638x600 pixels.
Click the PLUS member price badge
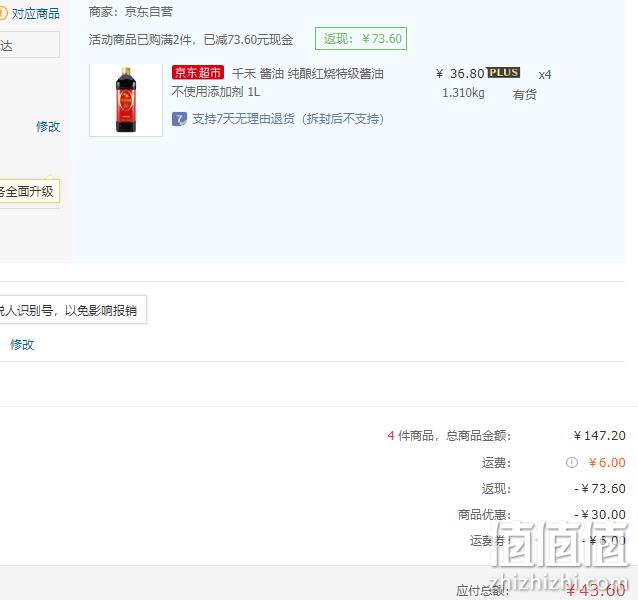point(503,72)
